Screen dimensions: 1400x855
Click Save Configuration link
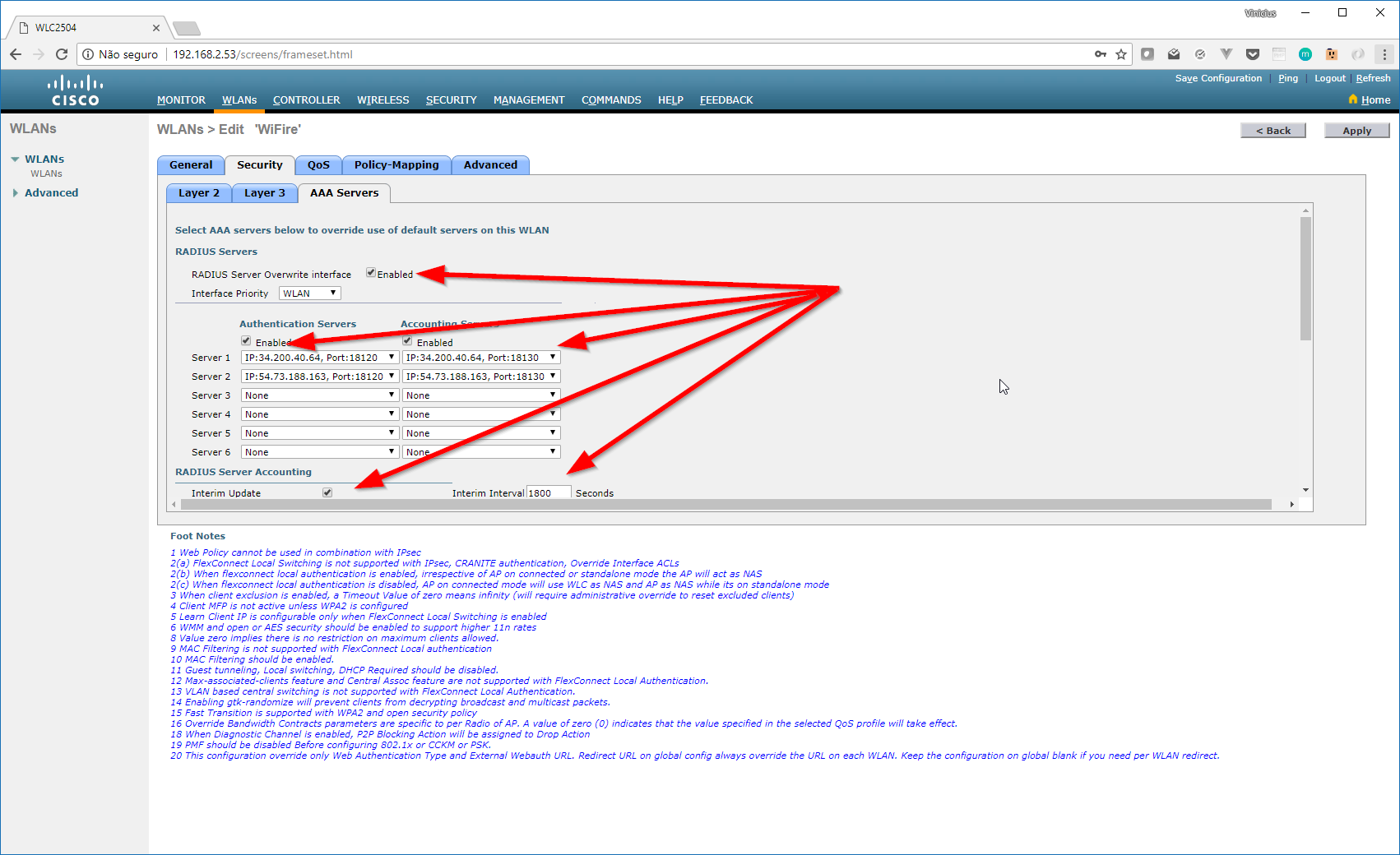(x=1218, y=78)
